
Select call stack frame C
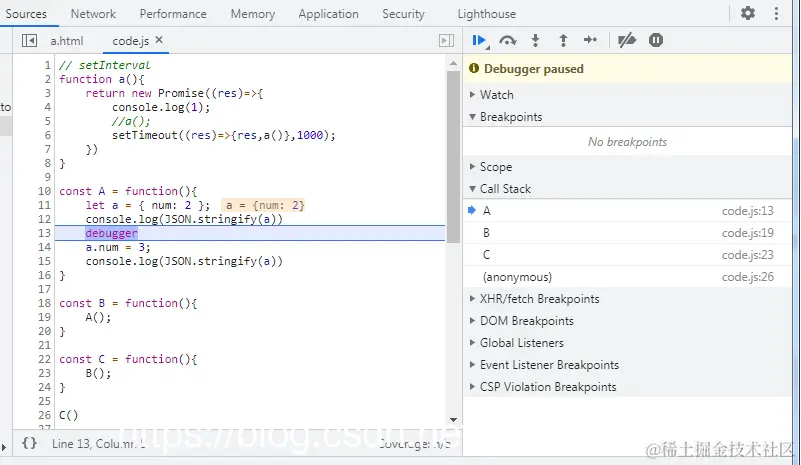627,254
